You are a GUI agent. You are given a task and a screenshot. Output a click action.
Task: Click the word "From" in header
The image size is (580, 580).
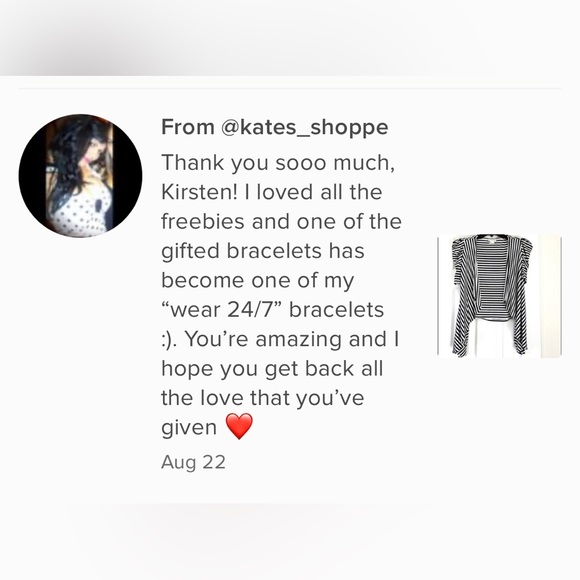click(188, 127)
